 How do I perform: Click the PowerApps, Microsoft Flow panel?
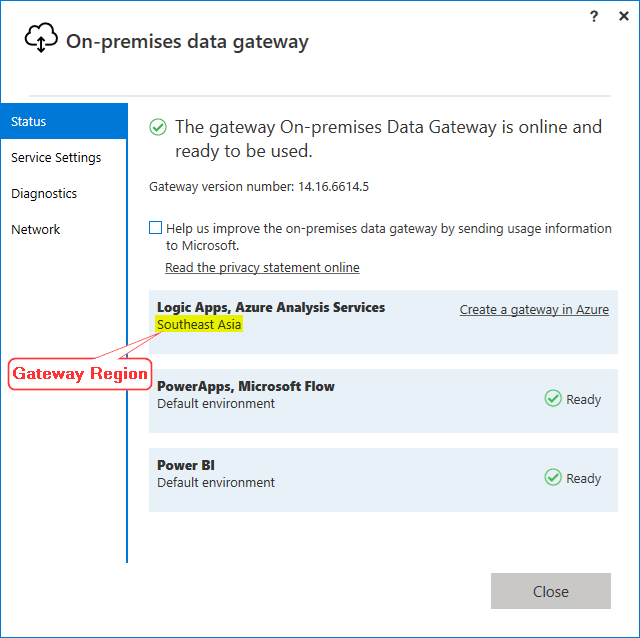click(383, 401)
